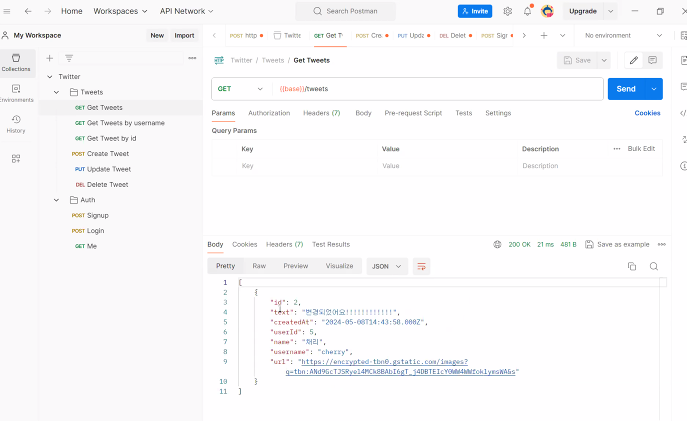
Task: Open the comments icon
Action: click(x=652, y=60)
